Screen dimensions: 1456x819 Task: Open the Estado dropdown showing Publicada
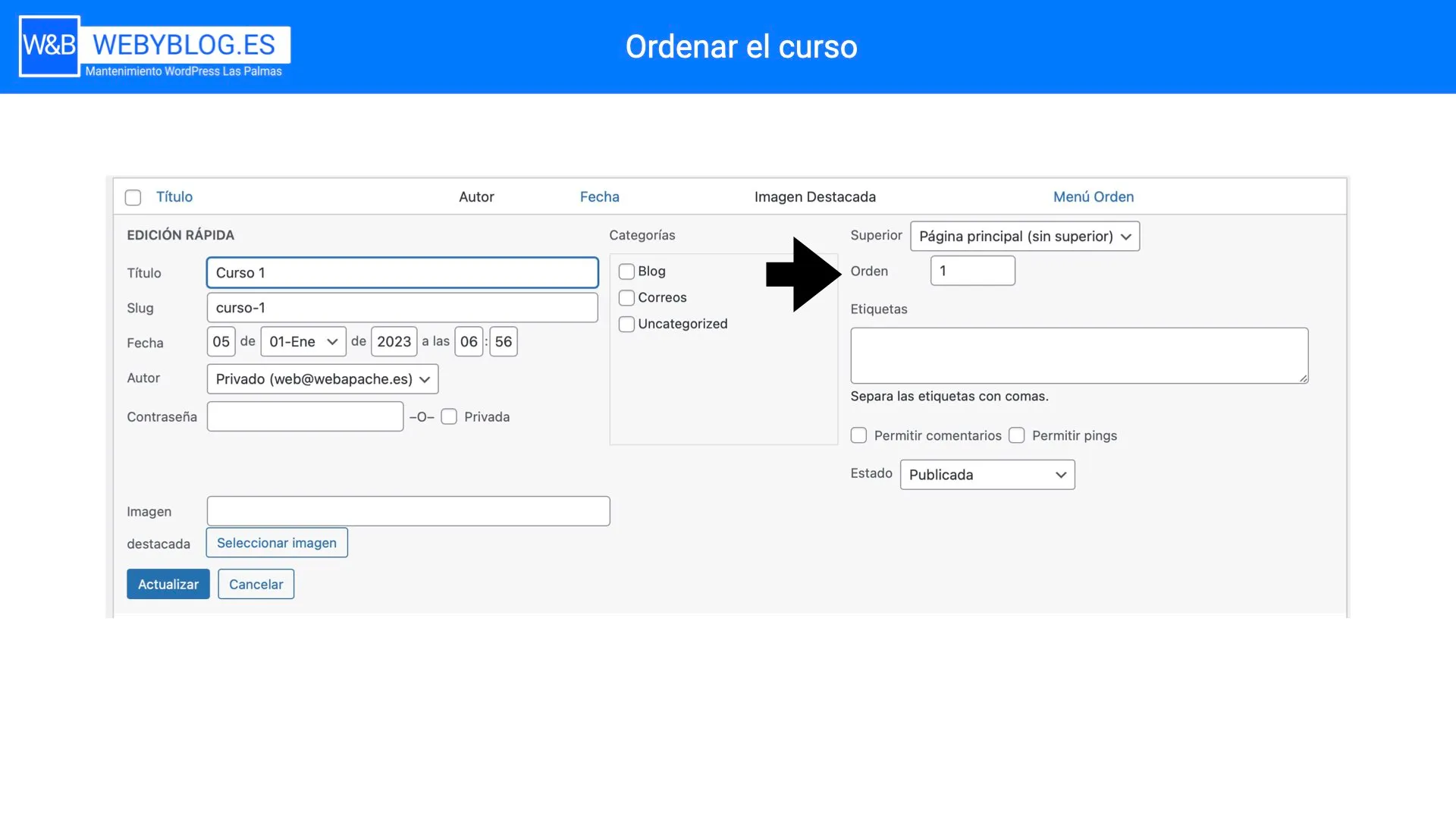(x=987, y=475)
